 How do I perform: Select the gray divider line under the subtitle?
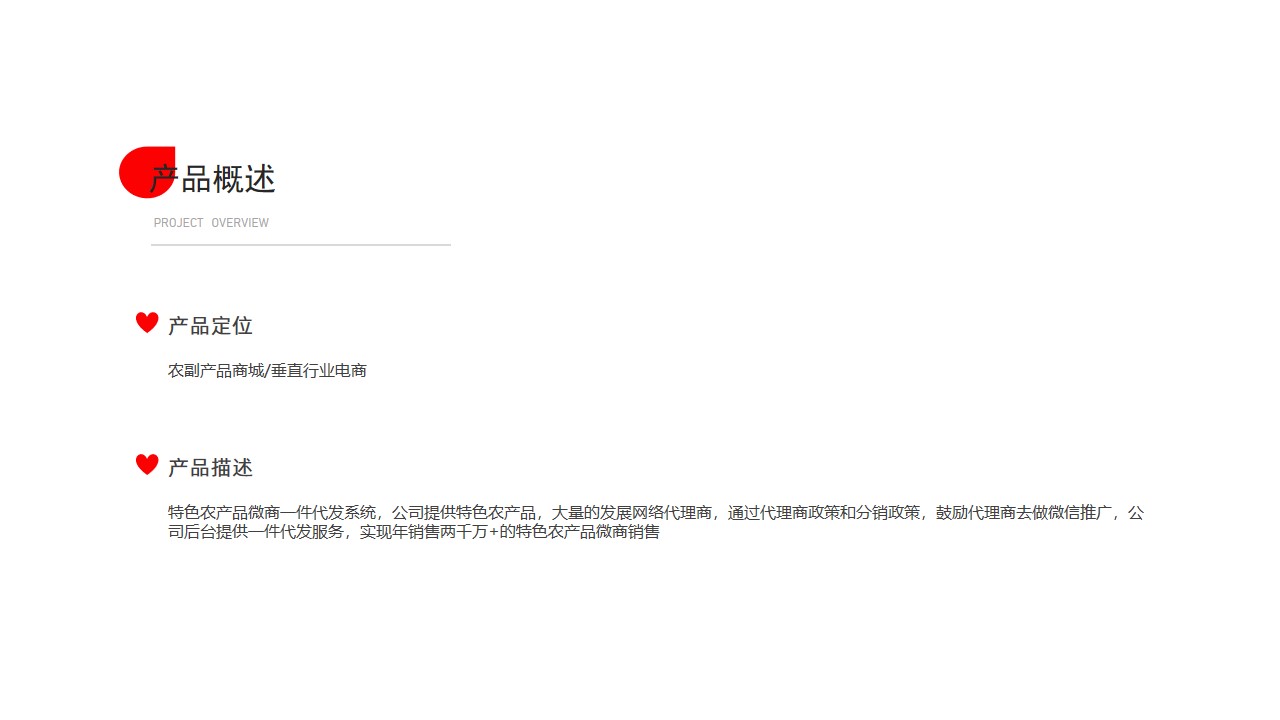pyautogui.click(x=301, y=244)
